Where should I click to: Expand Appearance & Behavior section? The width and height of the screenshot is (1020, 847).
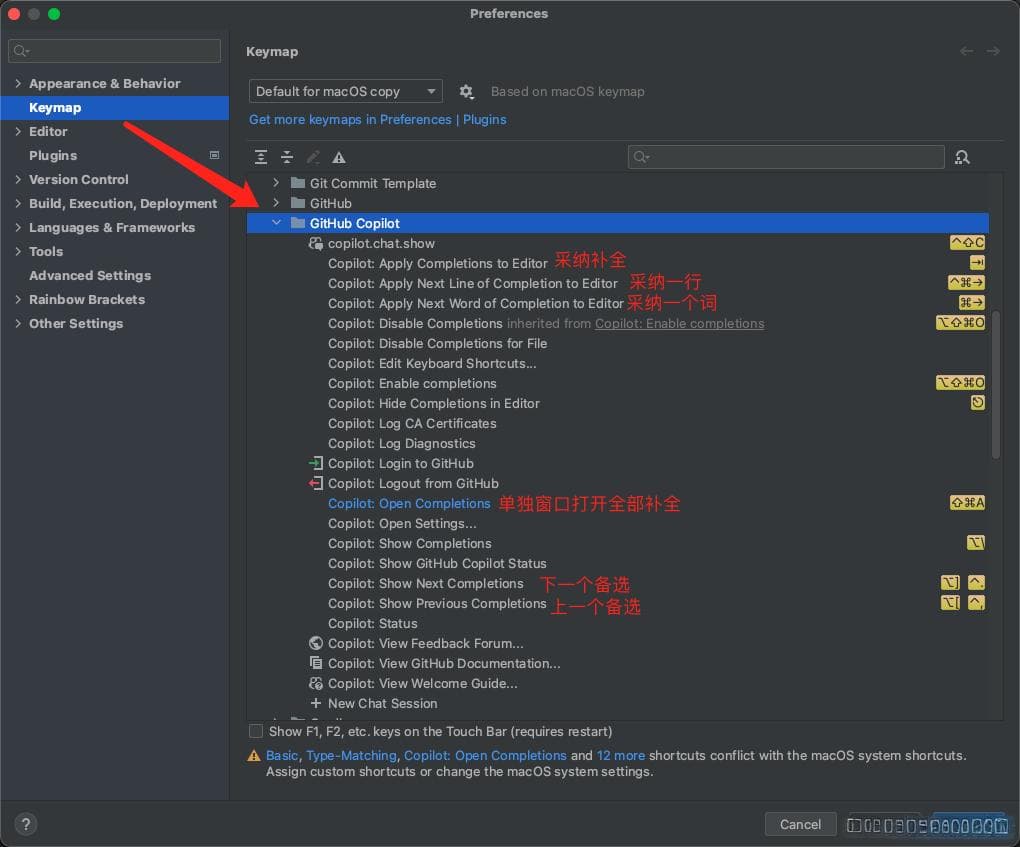click(18, 83)
